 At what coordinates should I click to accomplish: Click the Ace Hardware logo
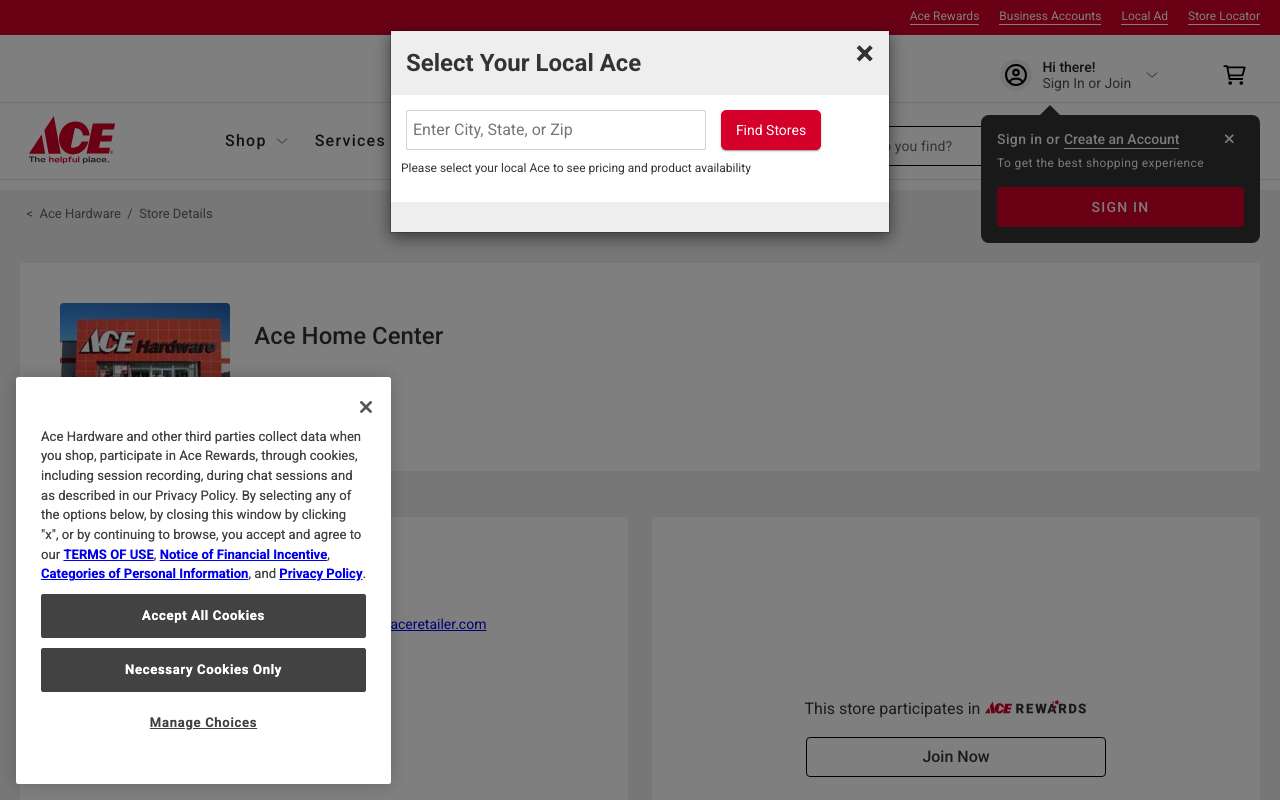pyautogui.click(x=72, y=140)
